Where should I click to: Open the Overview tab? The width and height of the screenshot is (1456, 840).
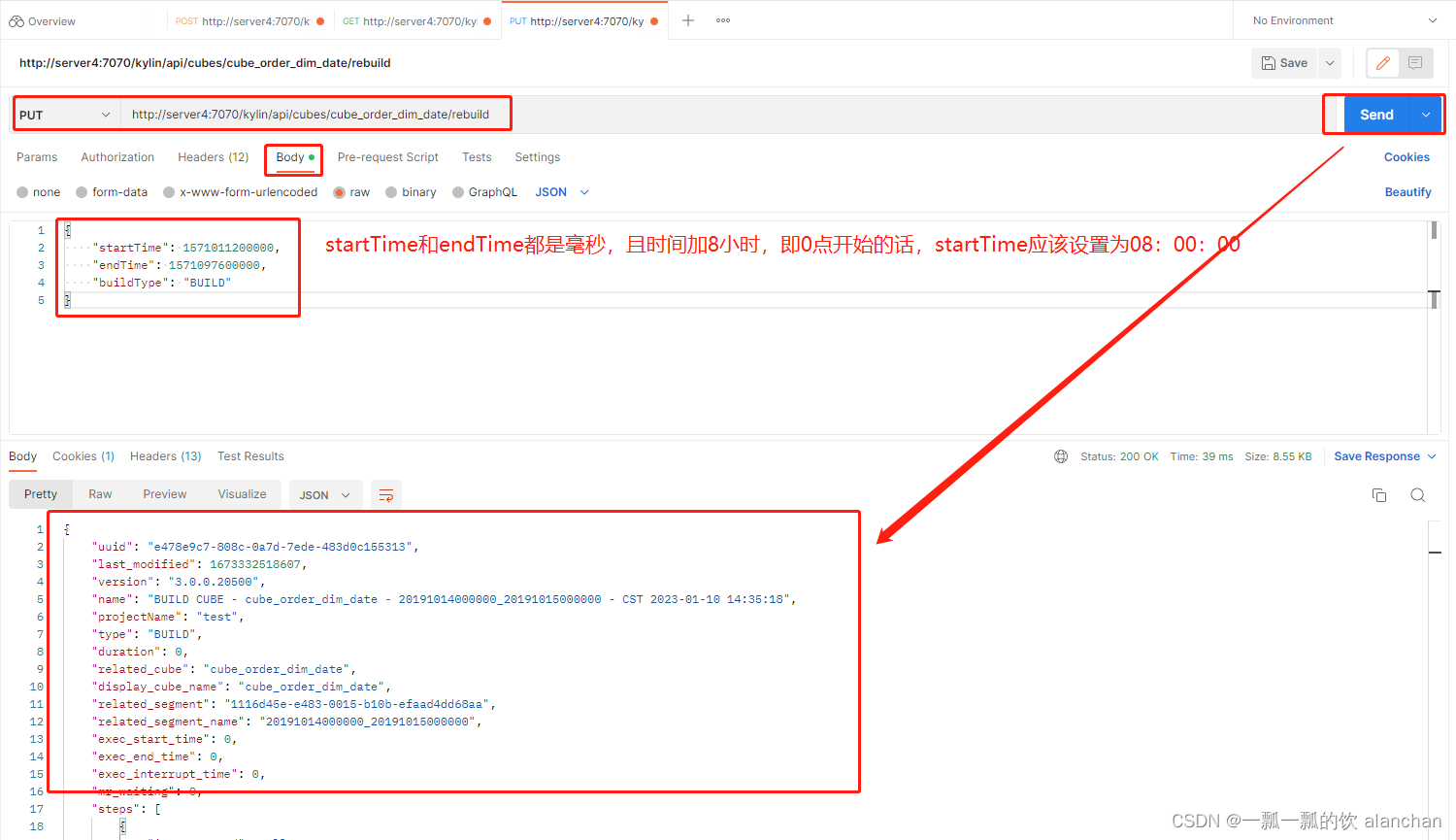click(43, 20)
